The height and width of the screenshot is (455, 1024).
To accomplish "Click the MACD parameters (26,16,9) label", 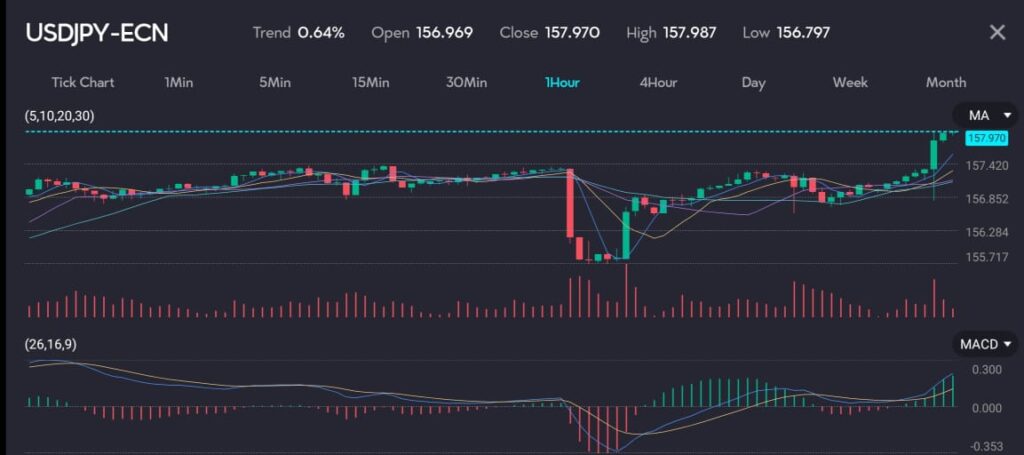I will point(52,344).
